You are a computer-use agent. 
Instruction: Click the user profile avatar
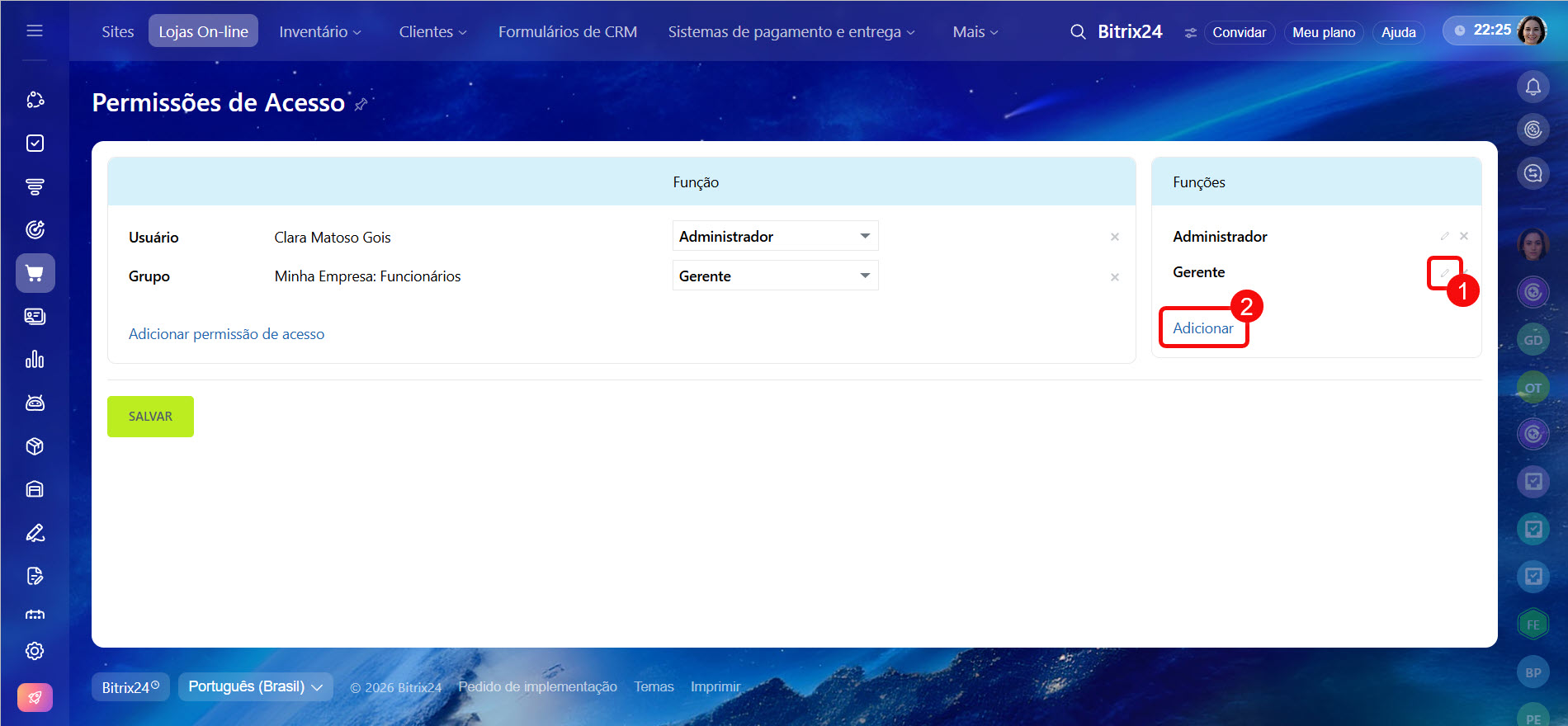click(x=1532, y=31)
